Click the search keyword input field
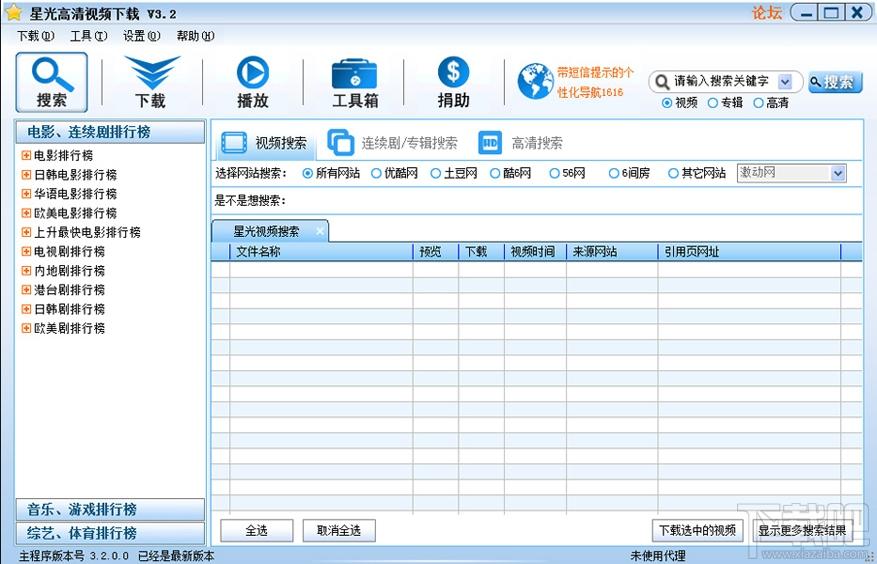 pyautogui.click(x=722, y=82)
